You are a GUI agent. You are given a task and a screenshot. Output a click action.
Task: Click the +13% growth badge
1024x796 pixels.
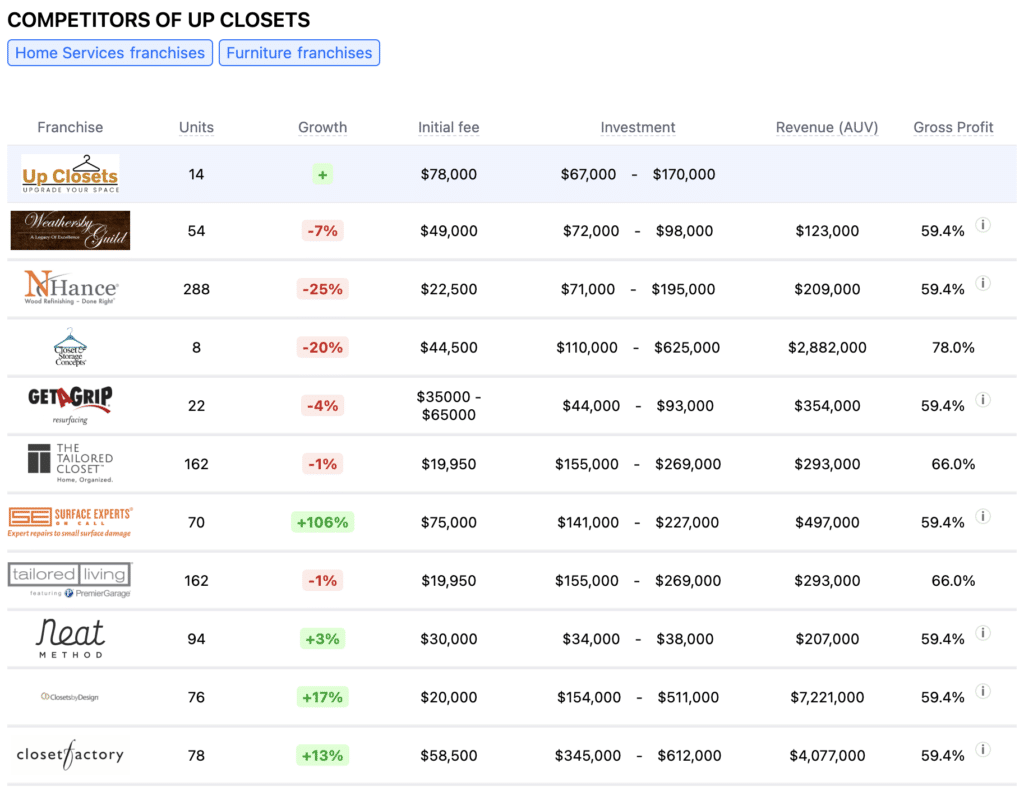coord(323,756)
